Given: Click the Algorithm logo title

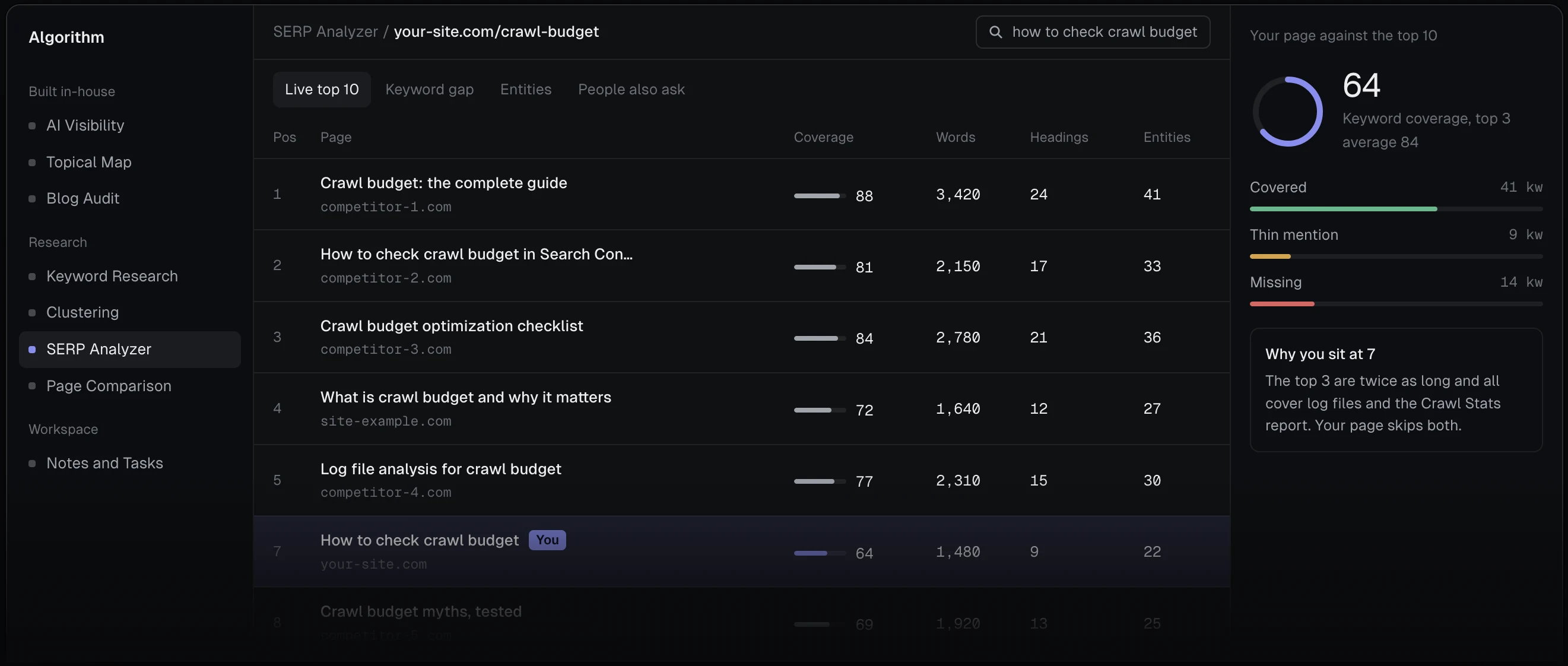Looking at the screenshot, I should pyautogui.click(x=66, y=37).
